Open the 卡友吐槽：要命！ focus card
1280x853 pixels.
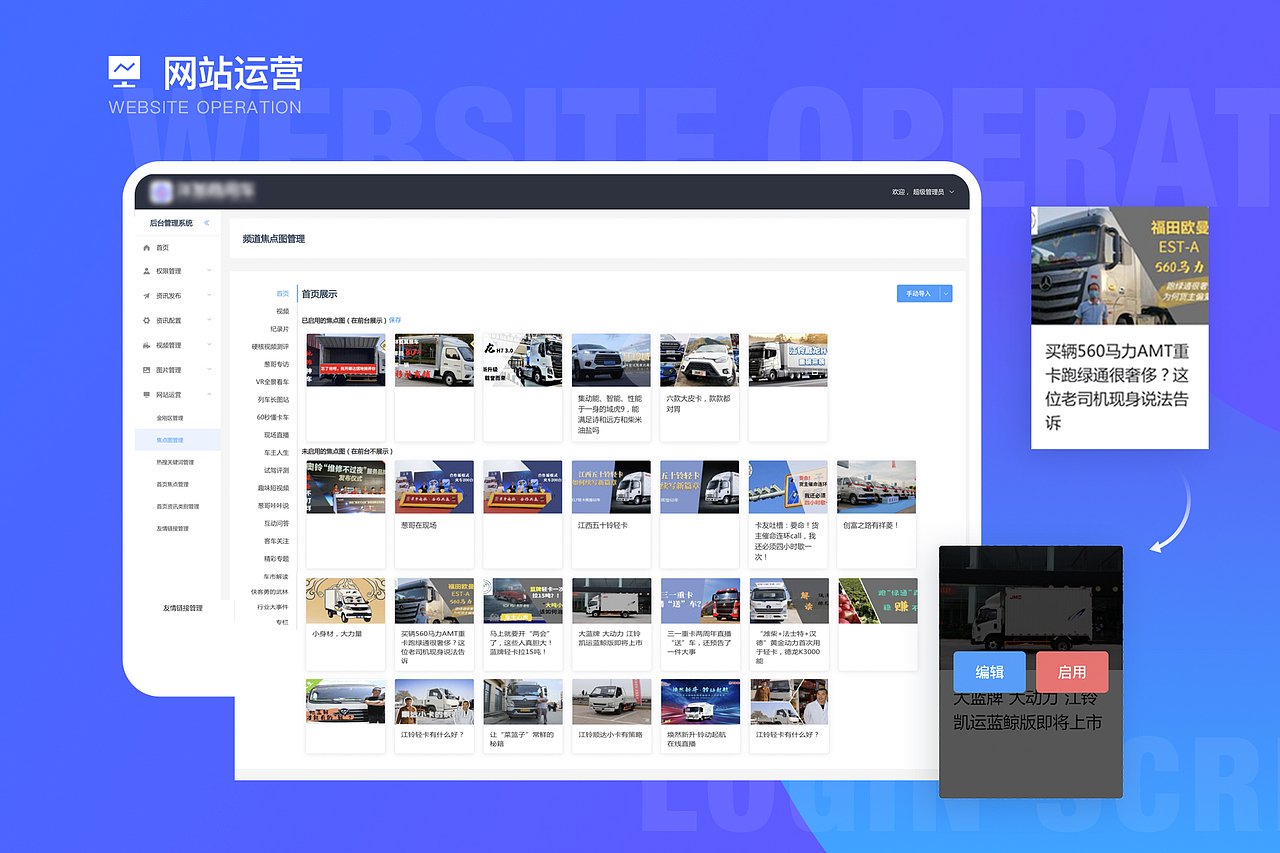coord(788,514)
